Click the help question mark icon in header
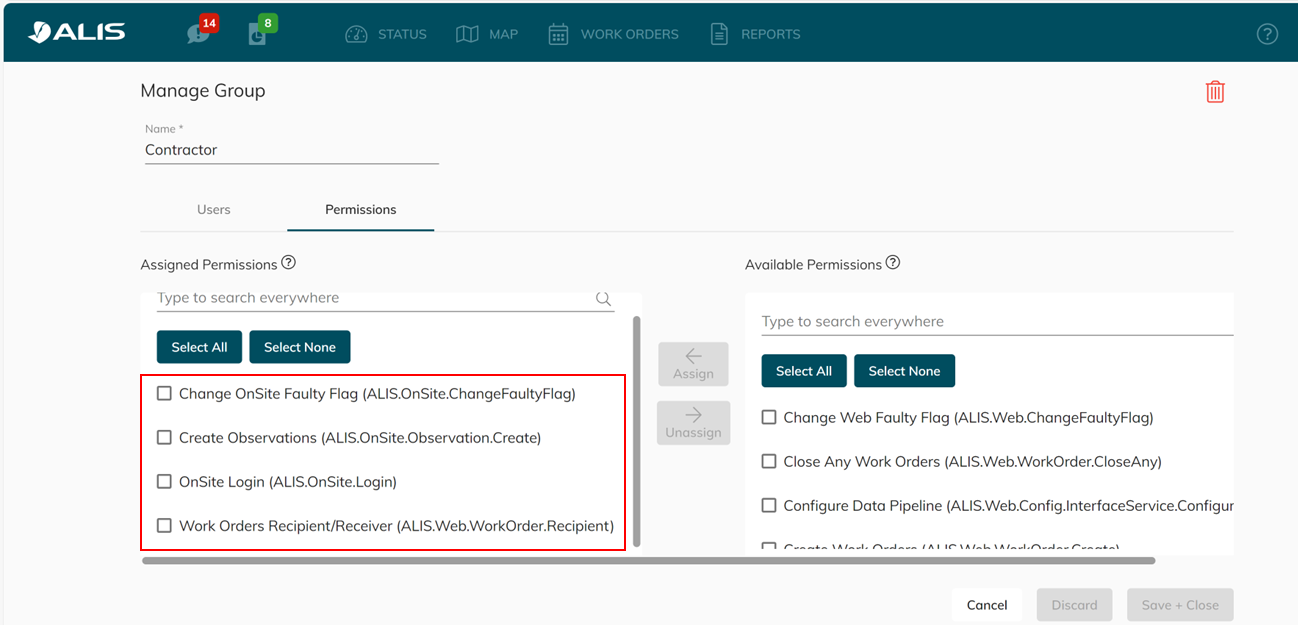 coord(1266,34)
